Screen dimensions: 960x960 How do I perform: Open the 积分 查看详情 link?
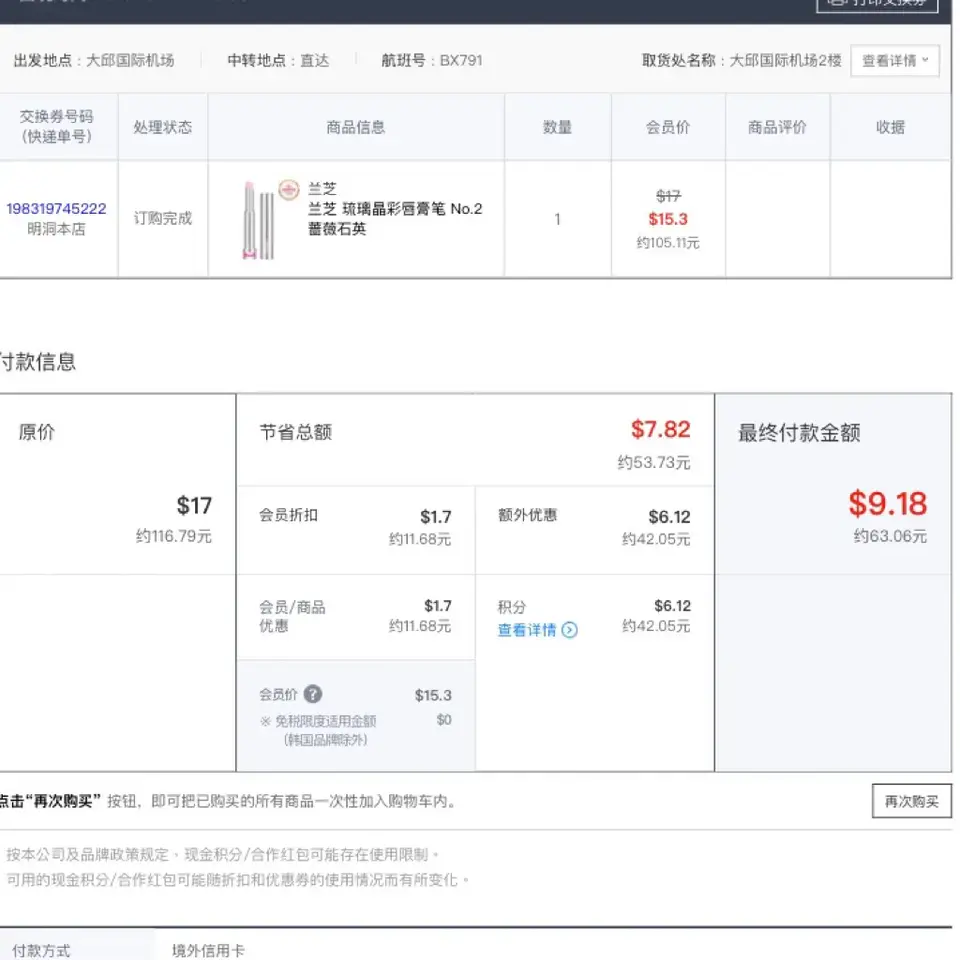(527, 630)
